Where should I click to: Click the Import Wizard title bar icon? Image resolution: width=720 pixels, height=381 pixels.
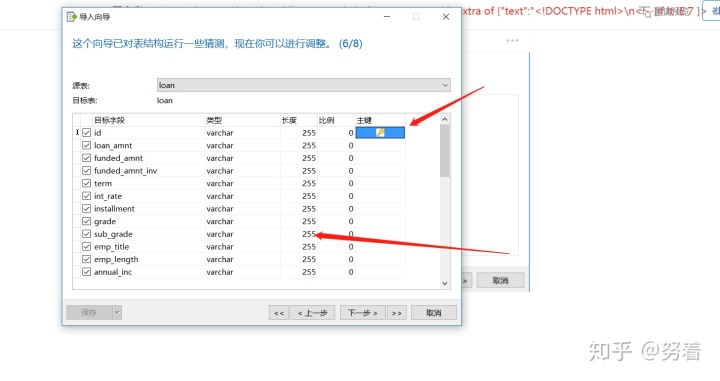click(x=71, y=17)
